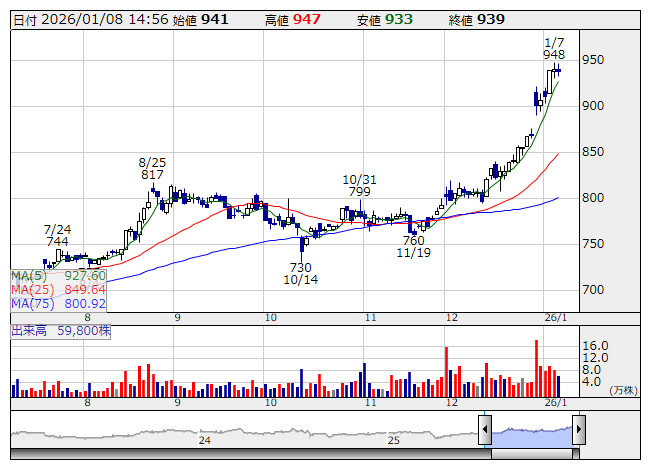Viewport: 653px width, 470px height.
Task: Click the '24' year label in overview
Action: 204,440
